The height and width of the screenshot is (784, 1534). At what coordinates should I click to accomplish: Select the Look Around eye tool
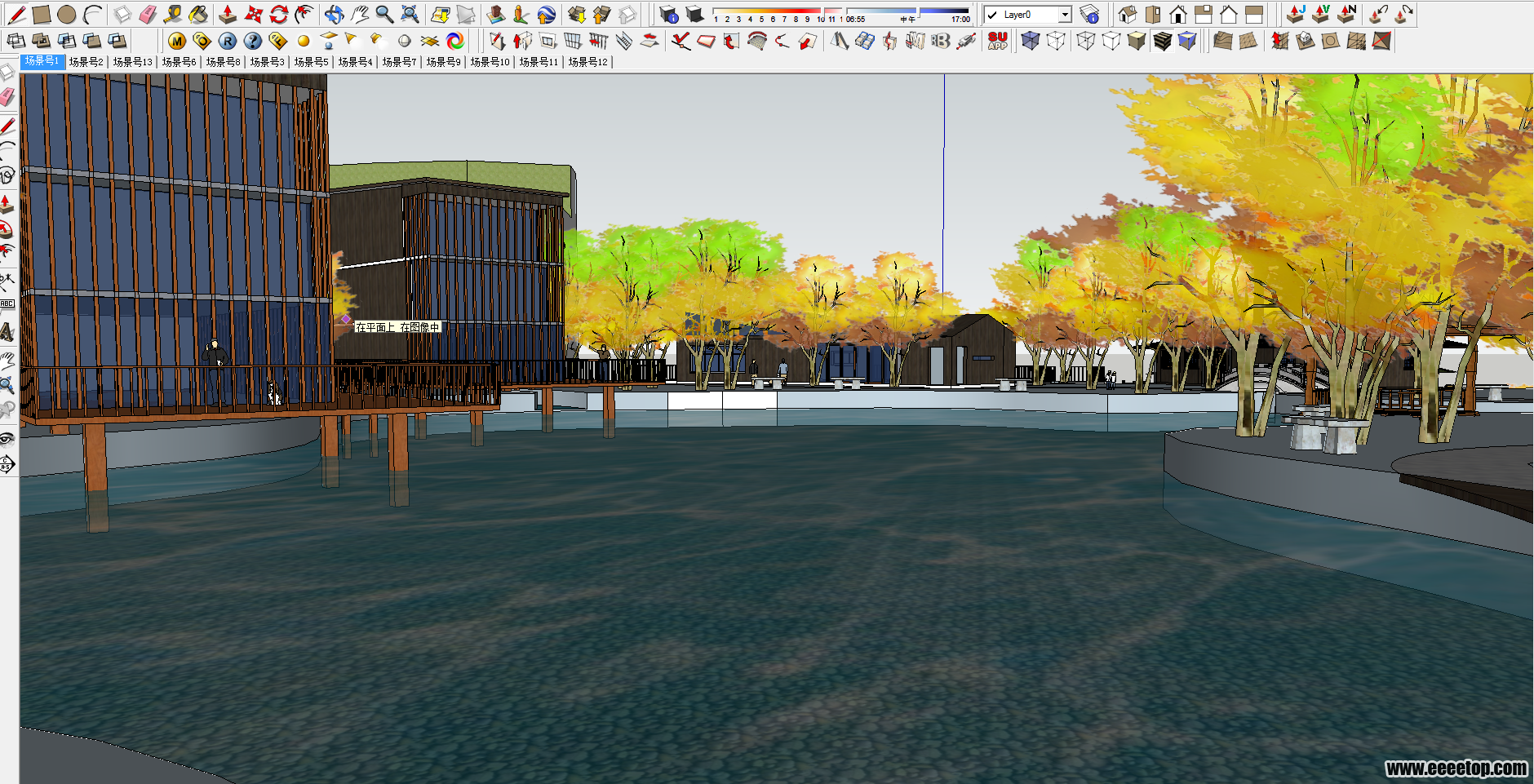(7, 438)
